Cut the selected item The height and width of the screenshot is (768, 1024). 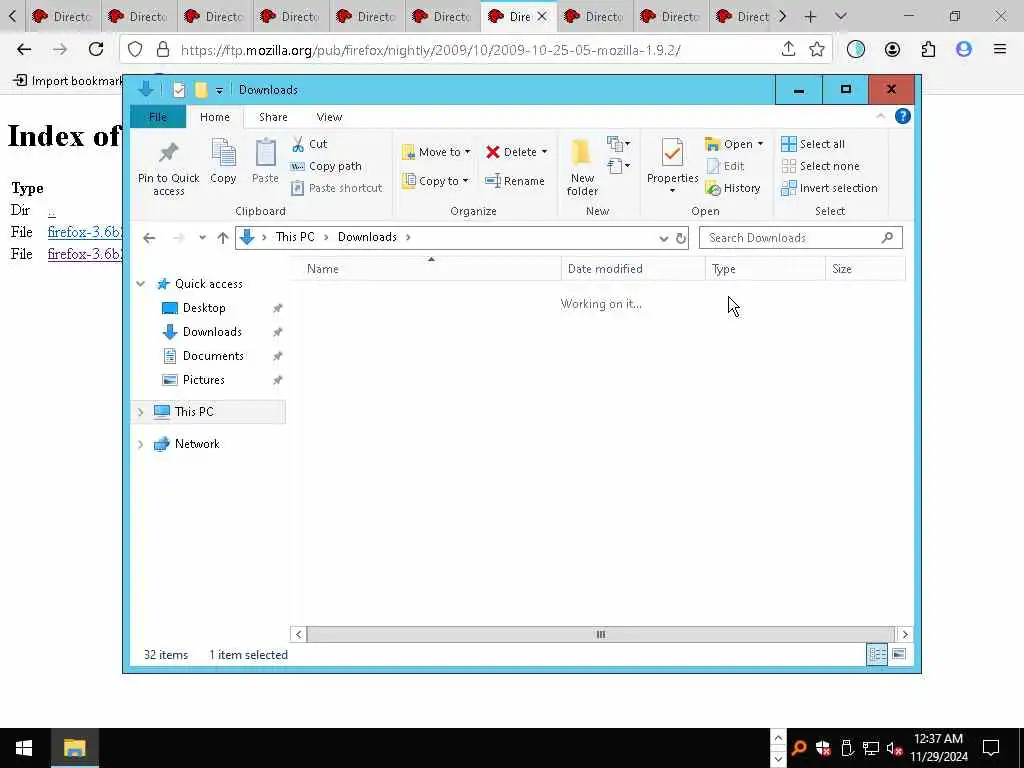[310, 144]
